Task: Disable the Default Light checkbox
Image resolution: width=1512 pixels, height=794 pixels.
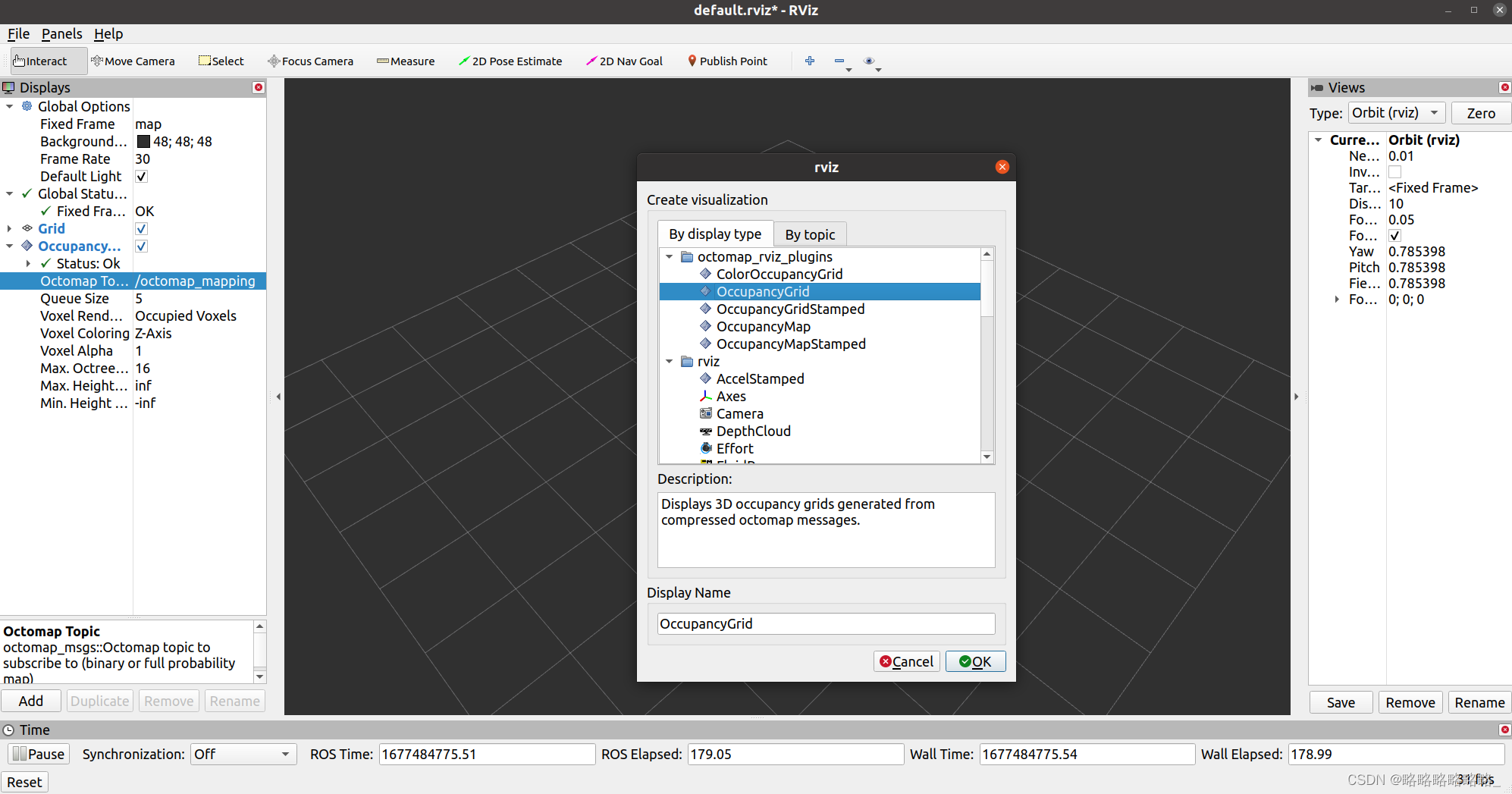Action: (x=141, y=176)
